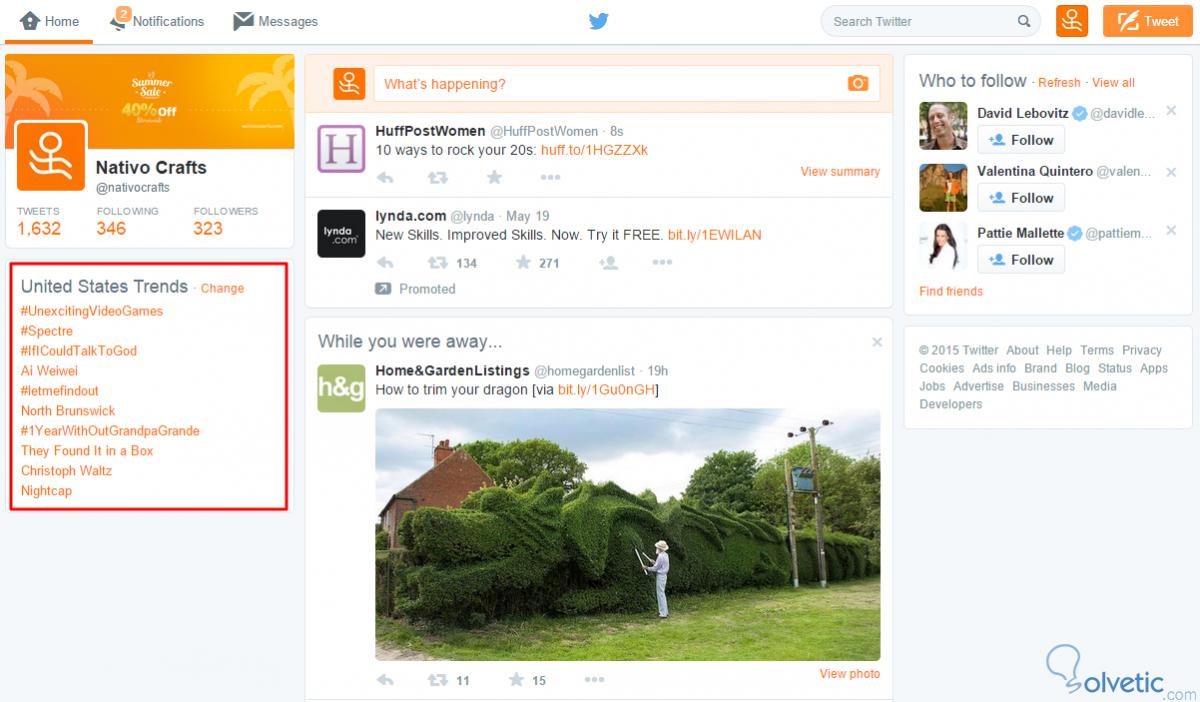Viewport: 1200px width, 702px height.
Task: Open the bit.ly/1EWILAN link
Action: tap(714, 235)
